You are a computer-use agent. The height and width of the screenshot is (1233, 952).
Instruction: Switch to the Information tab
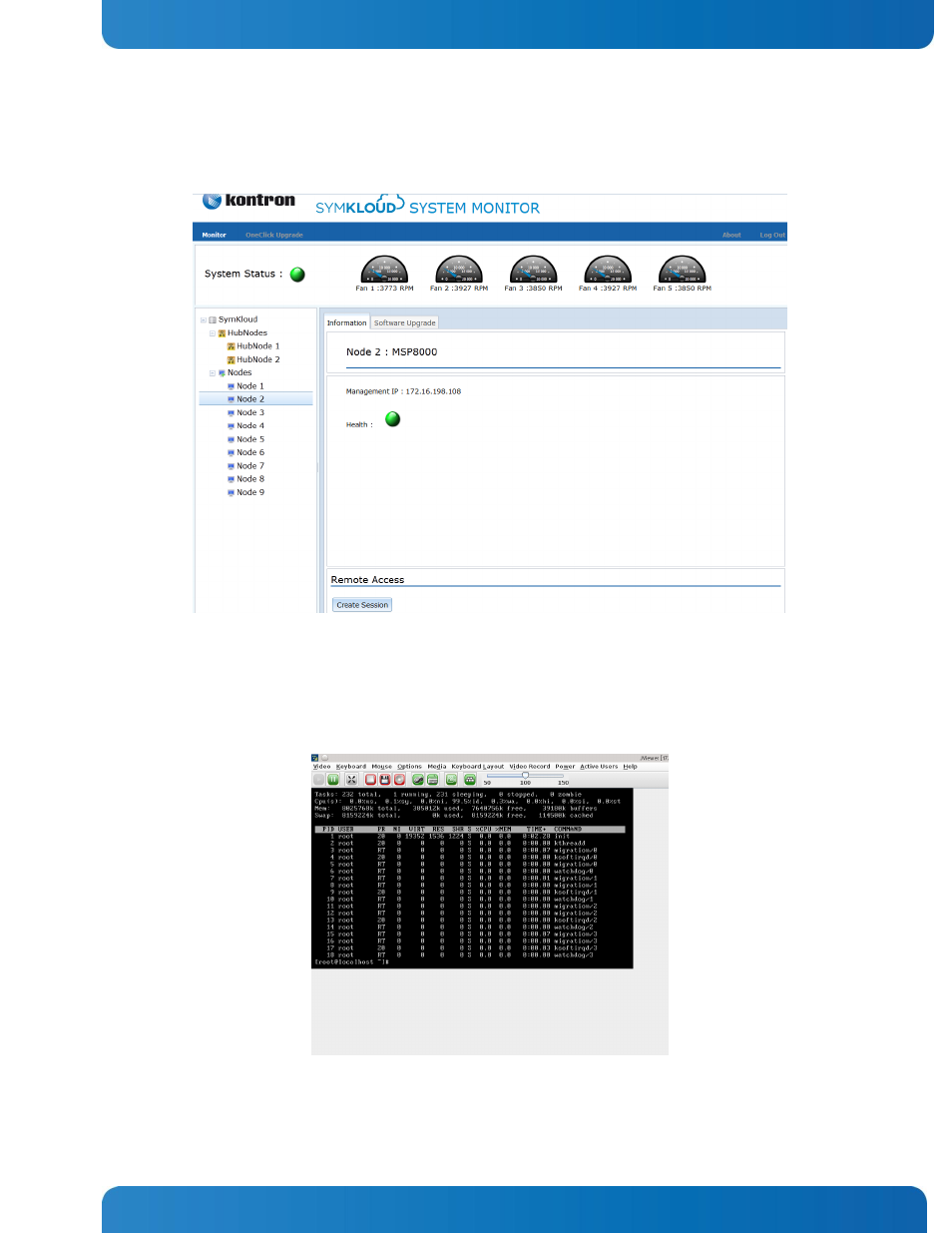tap(346, 322)
